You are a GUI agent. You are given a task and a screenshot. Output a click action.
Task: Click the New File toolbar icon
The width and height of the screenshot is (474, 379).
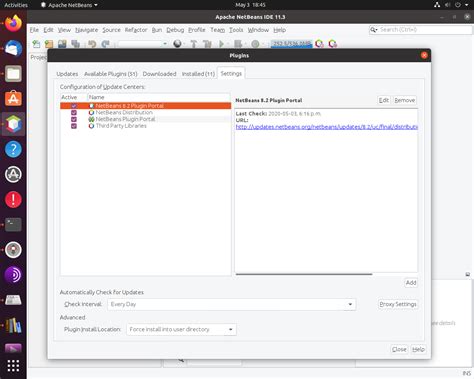(36, 44)
